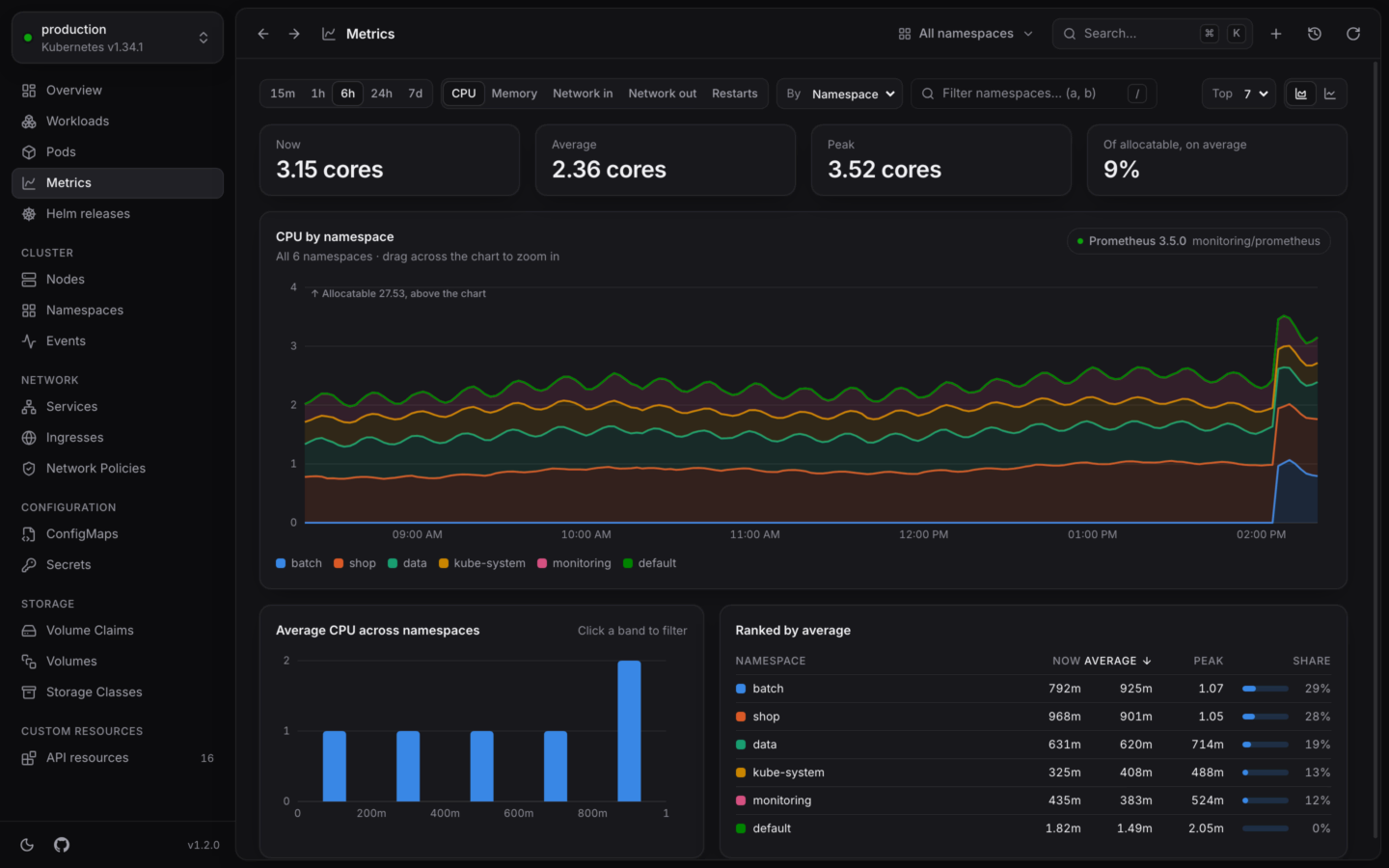Open the history clock icon

click(x=1315, y=34)
